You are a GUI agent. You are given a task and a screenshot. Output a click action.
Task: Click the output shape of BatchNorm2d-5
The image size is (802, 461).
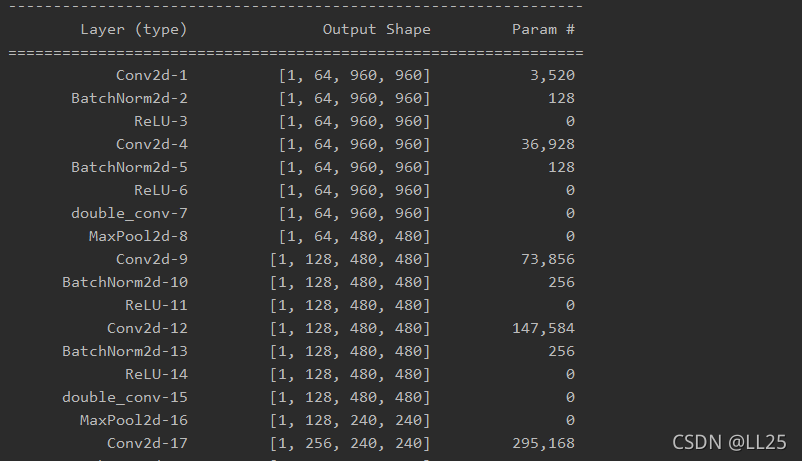(354, 168)
